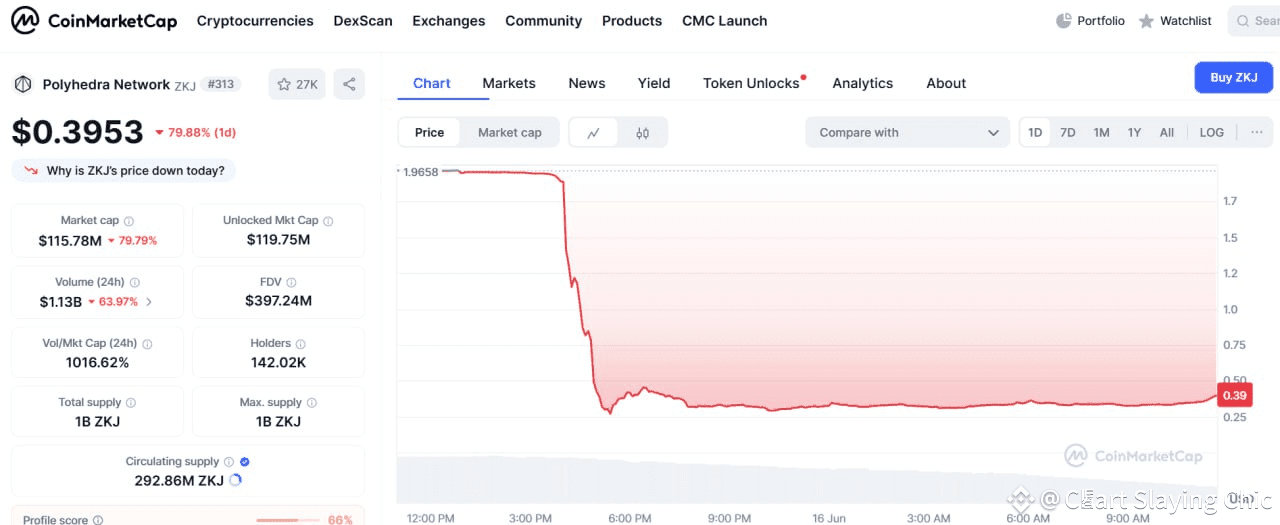The height and width of the screenshot is (525, 1280).
Task: Select 1Y time range
Action: coord(1134,132)
